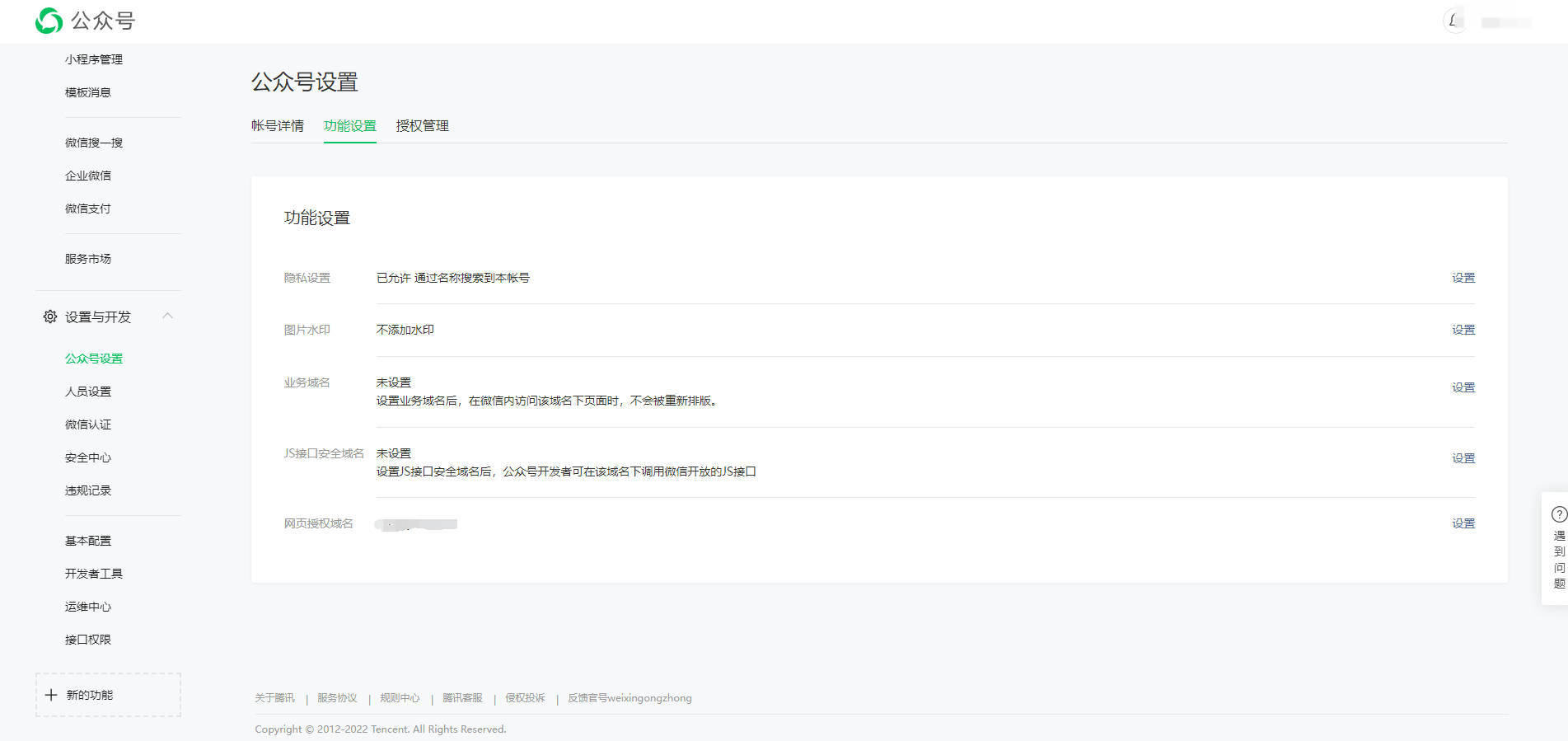Select 公众号设置 in the sidebar
This screenshot has width=1568, height=741.
point(94,359)
